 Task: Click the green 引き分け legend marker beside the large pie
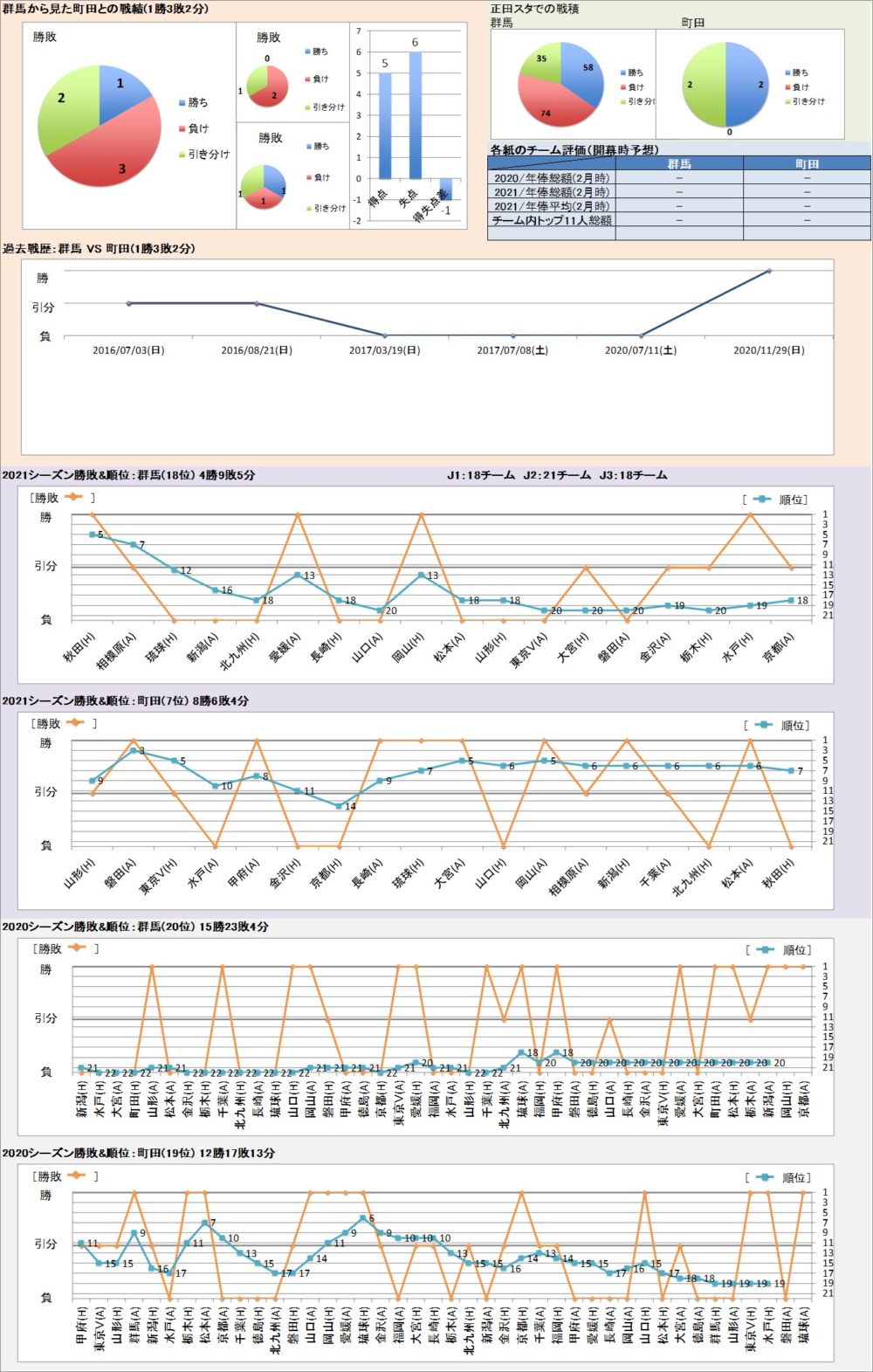pyautogui.click(x=182, y=155)
